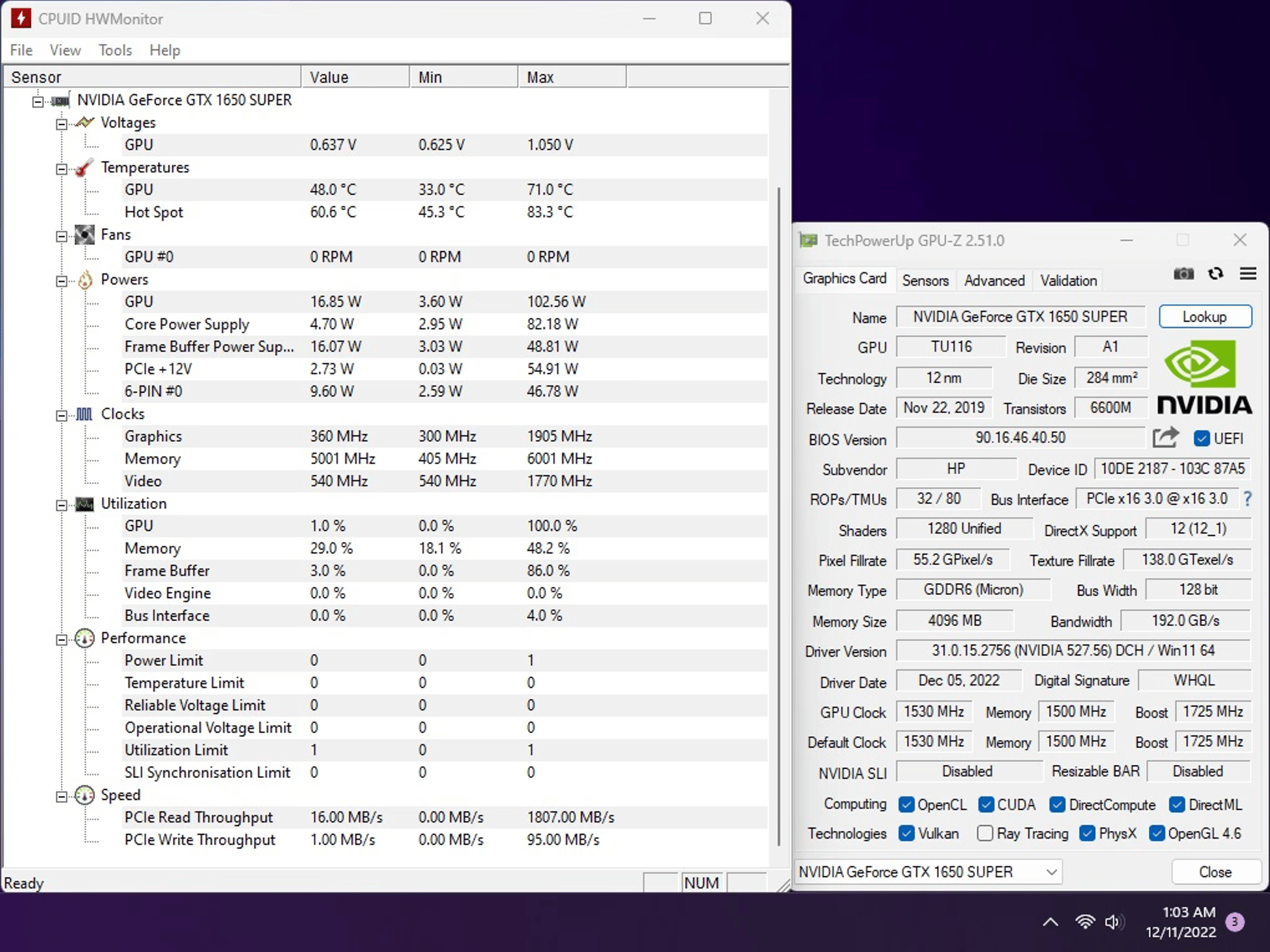Enable the Ray Tracing checkbox
Screen dimensions: 1270x952
coord(985,834)
